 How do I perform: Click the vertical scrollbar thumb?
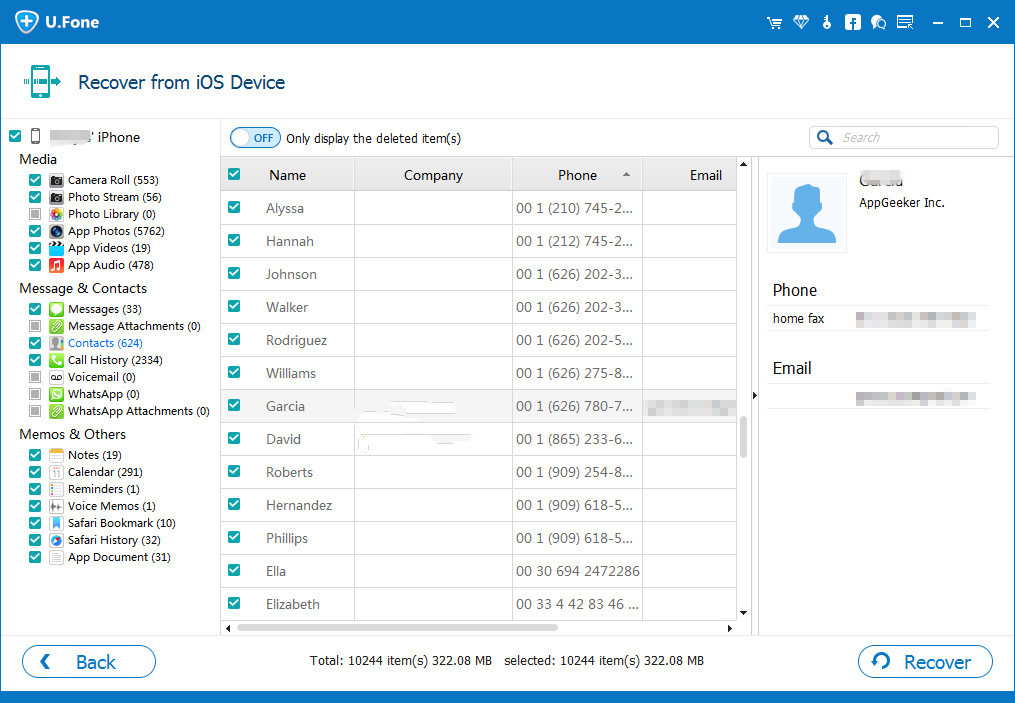743,437
